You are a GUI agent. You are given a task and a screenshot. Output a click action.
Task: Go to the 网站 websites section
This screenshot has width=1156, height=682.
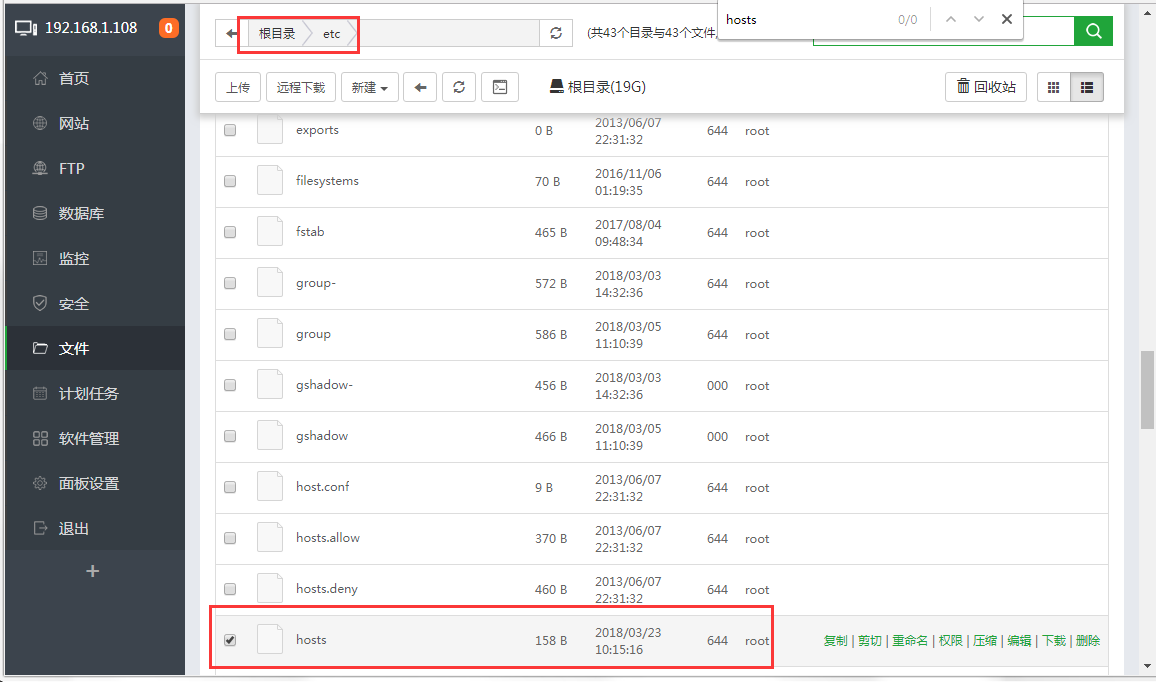pos(74,123)
